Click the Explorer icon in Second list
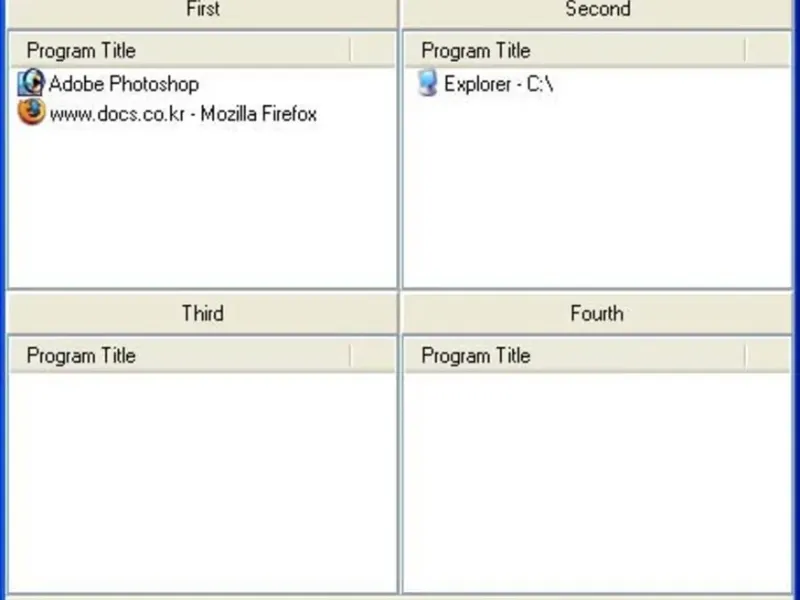This screenshot has height=600, width=800. tap(428, 83)
